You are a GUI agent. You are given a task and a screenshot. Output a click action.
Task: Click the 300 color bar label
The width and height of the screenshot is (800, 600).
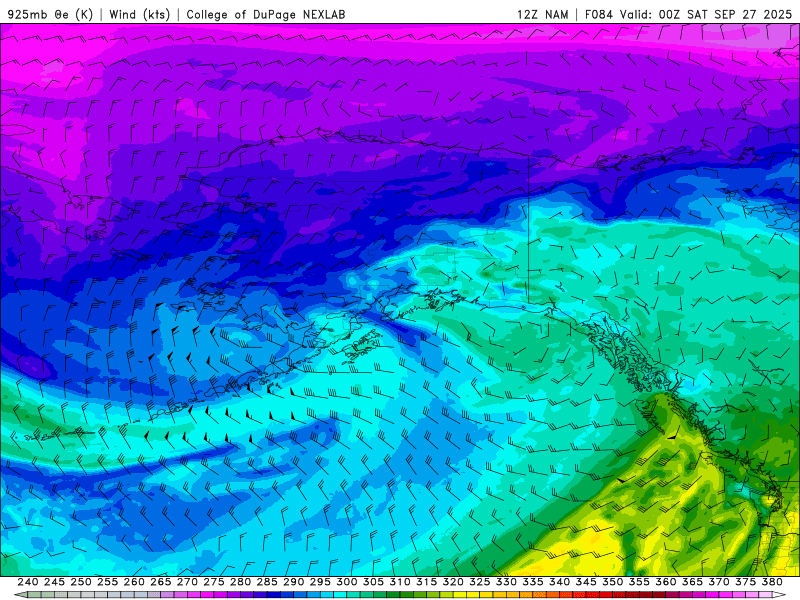click(346, 582)
